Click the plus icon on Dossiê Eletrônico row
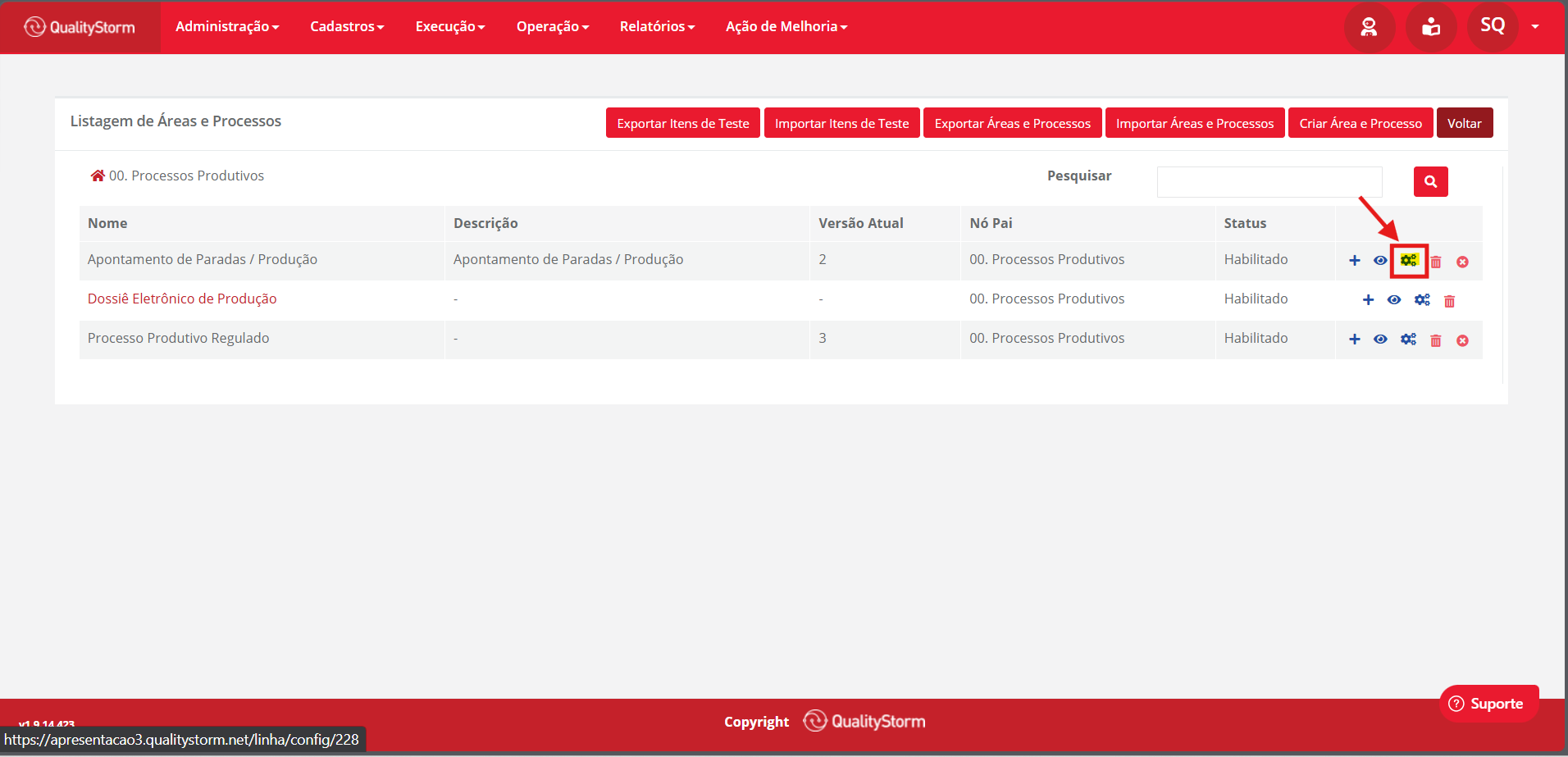The height and width of the screenshot is (757, 1568). tap(1368, 300)
